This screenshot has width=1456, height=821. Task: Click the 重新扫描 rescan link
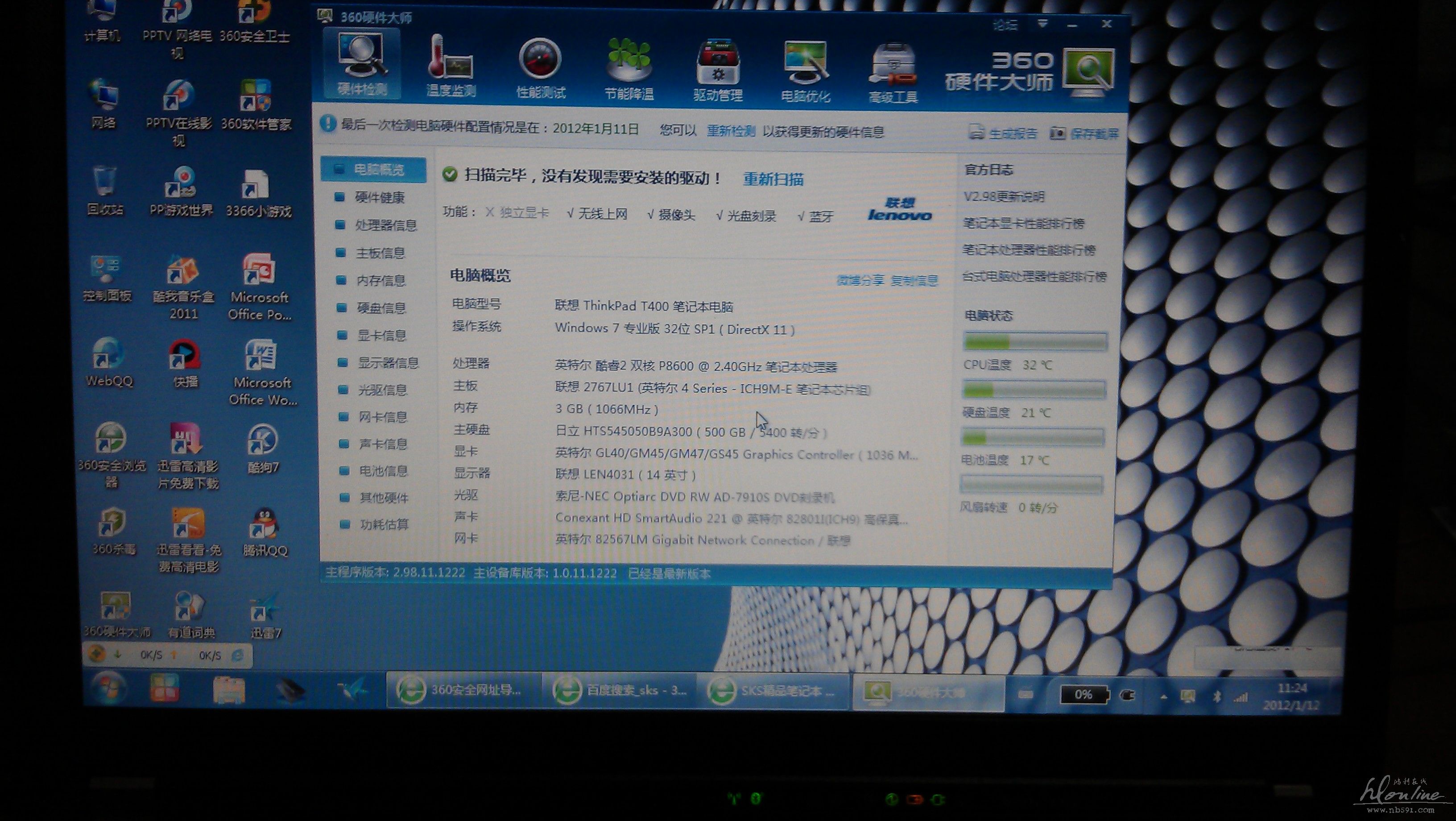(773, 179)
